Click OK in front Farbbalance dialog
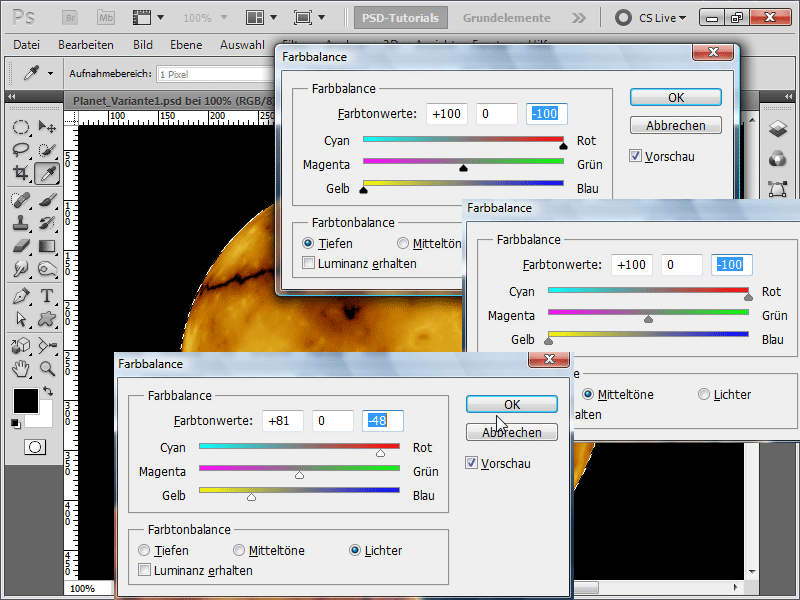This screenshot has width=800, height=600. coord(512,404)
